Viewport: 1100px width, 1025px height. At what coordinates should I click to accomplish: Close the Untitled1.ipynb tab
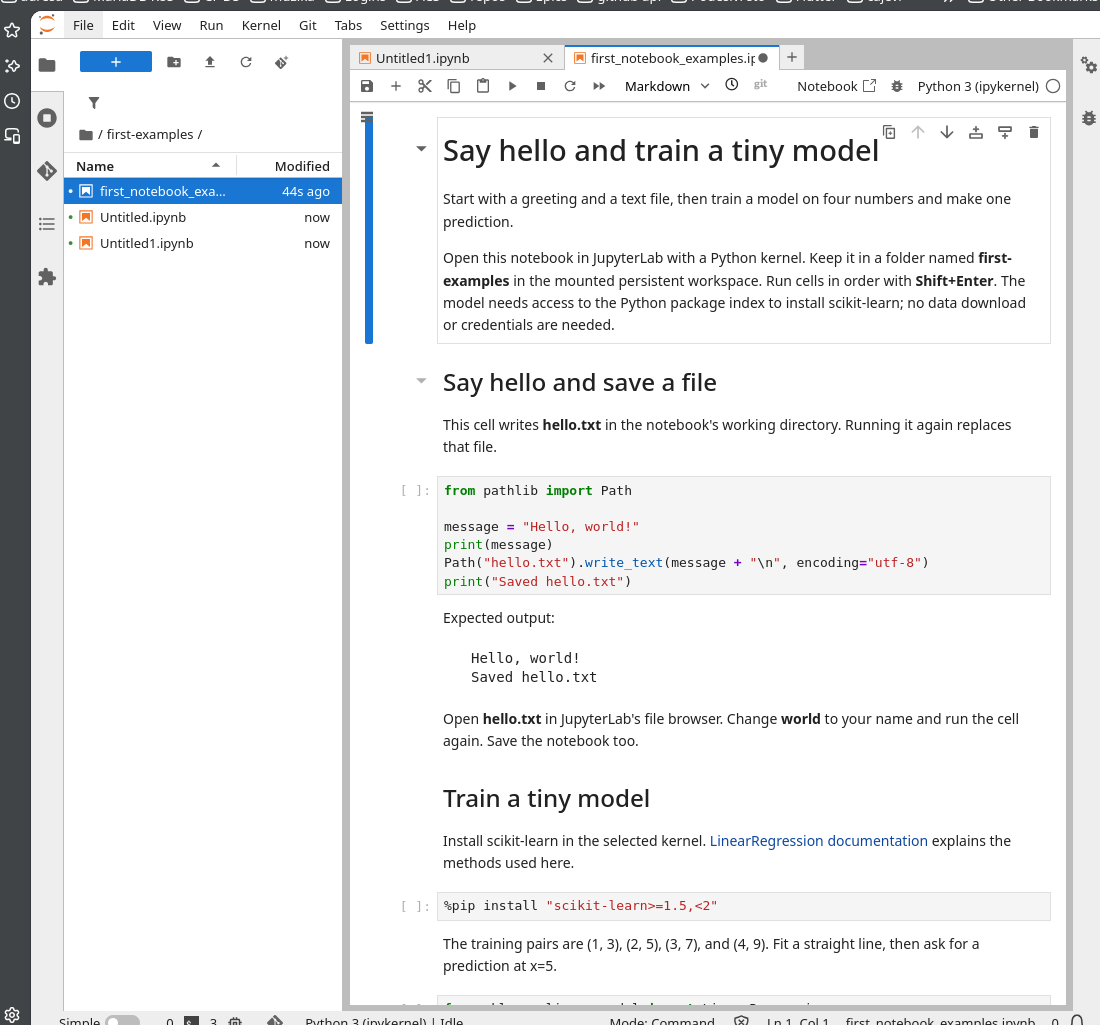(x=548, y=58)
